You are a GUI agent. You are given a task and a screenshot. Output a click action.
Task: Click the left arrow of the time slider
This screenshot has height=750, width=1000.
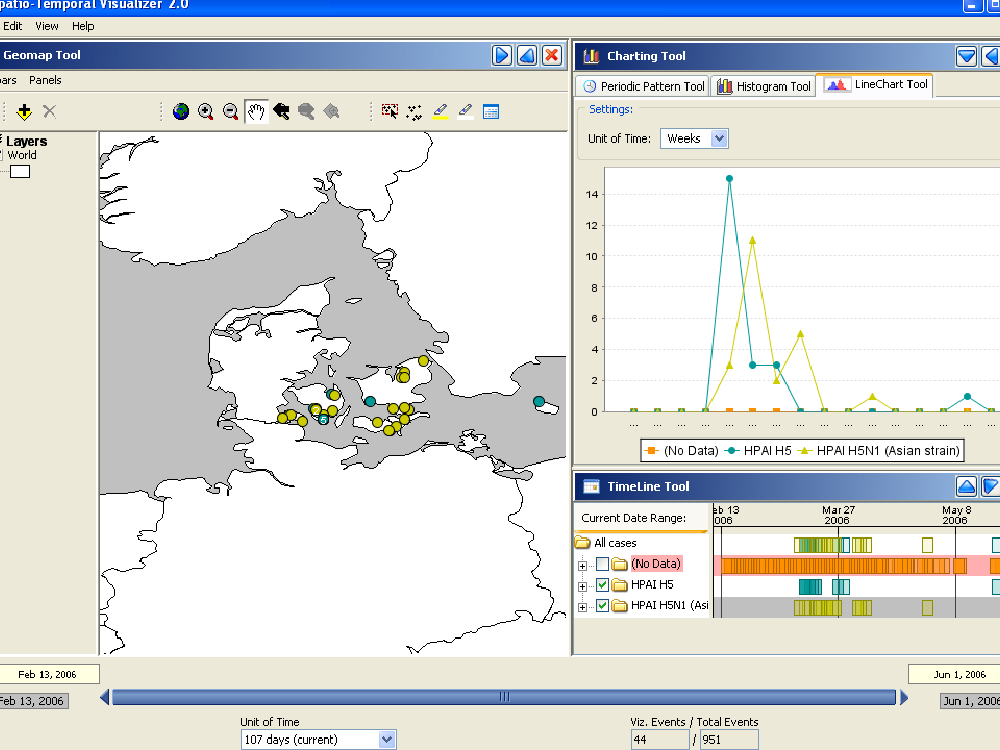click(105, 698)
